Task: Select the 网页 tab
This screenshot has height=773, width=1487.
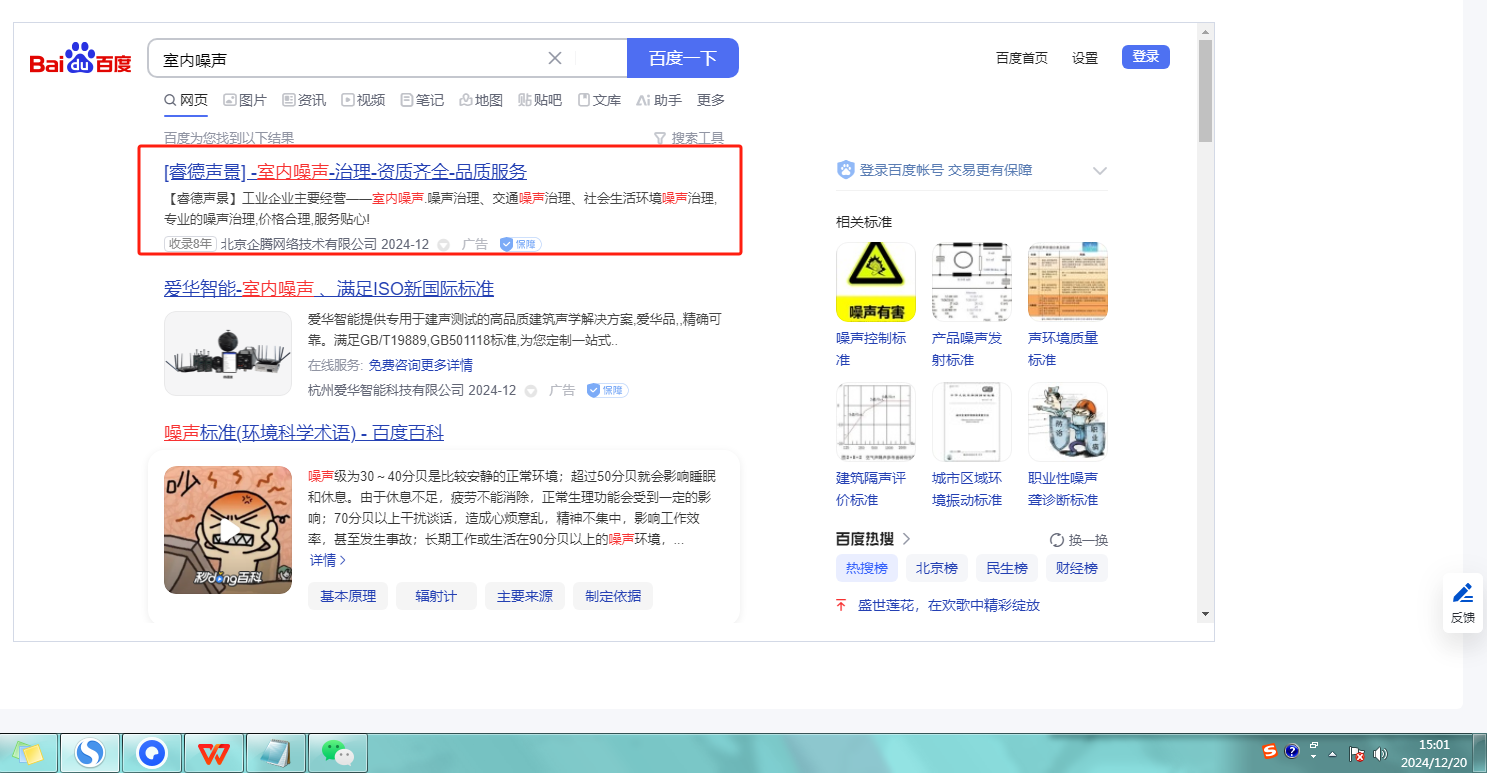Action: (x=186, y=100)
